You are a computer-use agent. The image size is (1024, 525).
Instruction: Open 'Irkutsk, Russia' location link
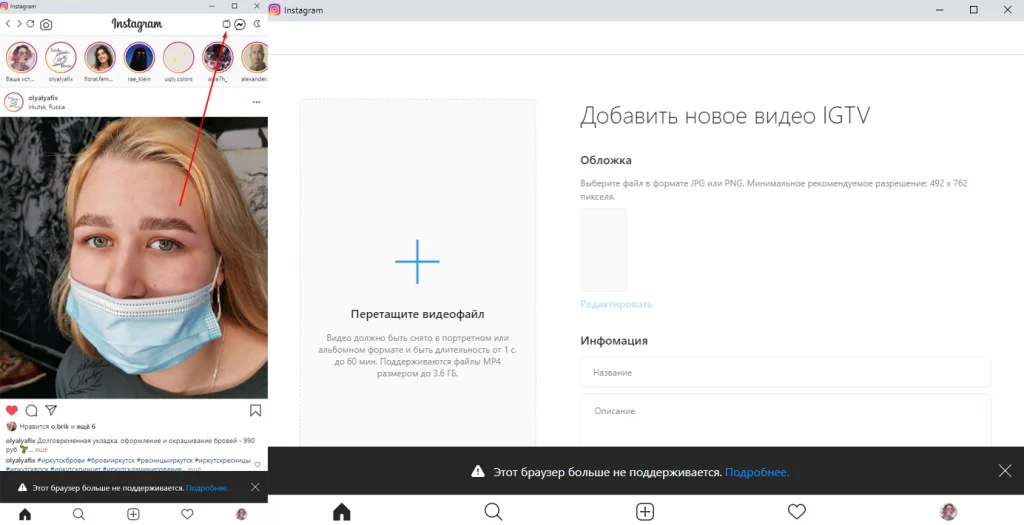tap(46, 107)
